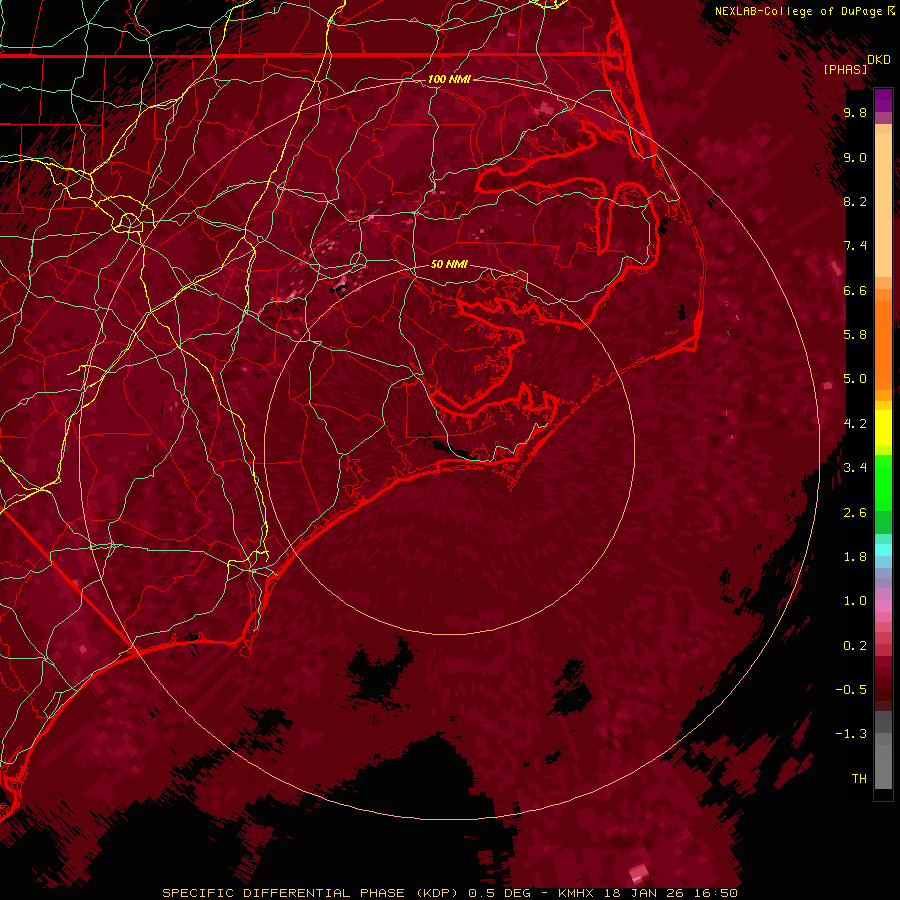Click the 7.4 value on the color scale
The image size is (900, 900).
(855, 246)
